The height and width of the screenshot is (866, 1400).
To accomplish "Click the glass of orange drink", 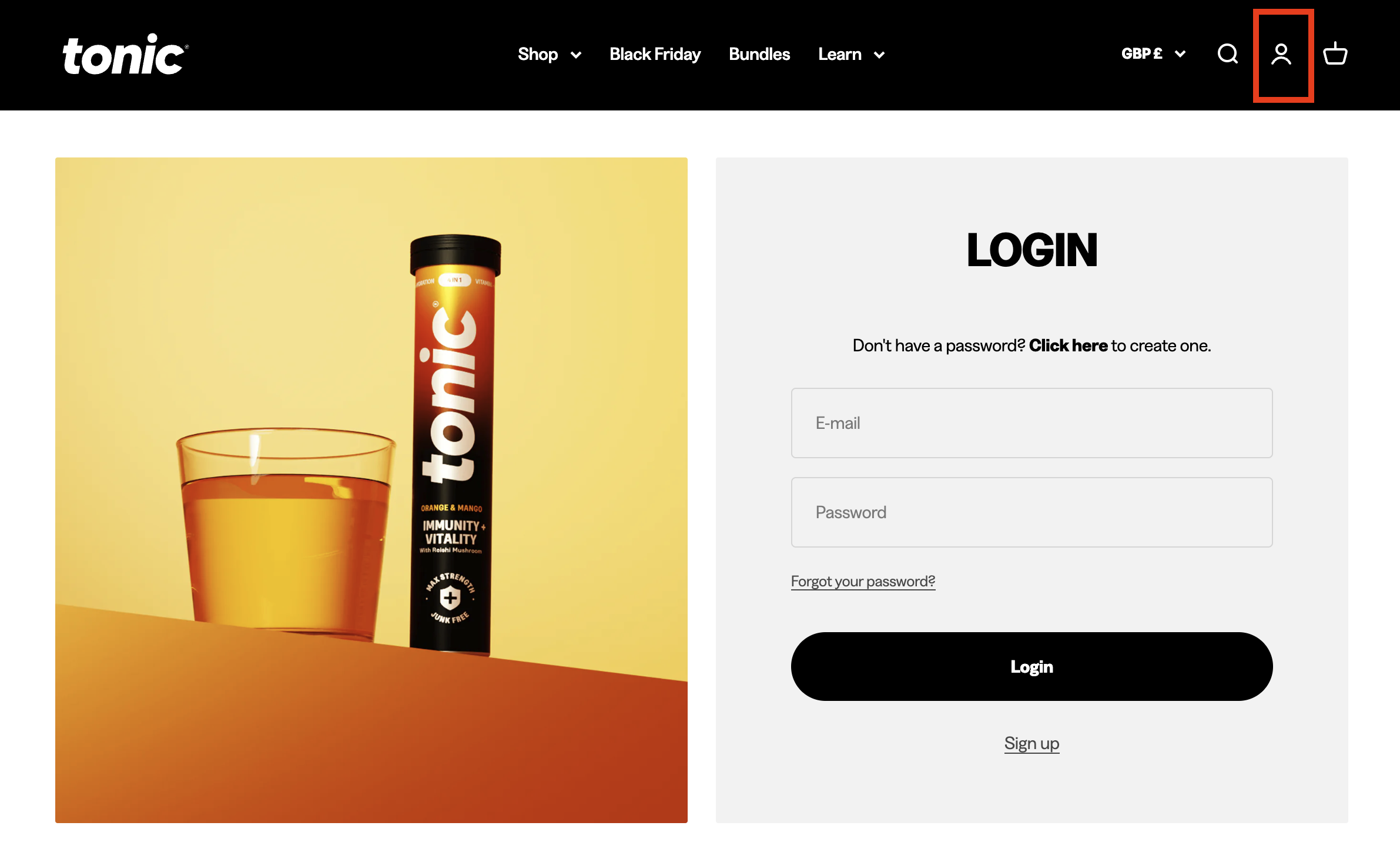I will pos(284,533).
